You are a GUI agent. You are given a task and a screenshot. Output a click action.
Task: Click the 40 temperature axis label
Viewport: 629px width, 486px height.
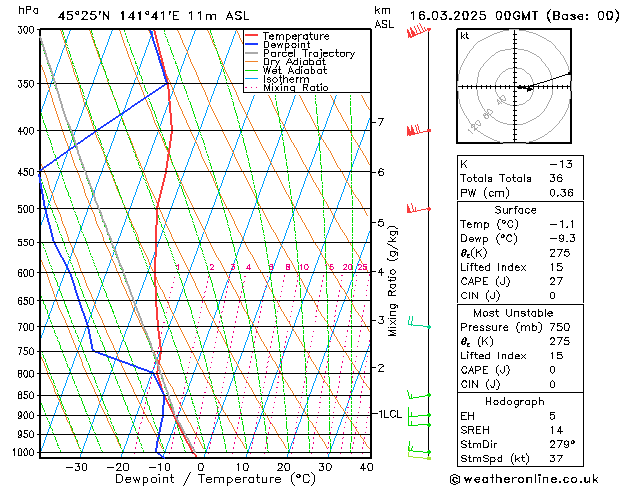366,467
